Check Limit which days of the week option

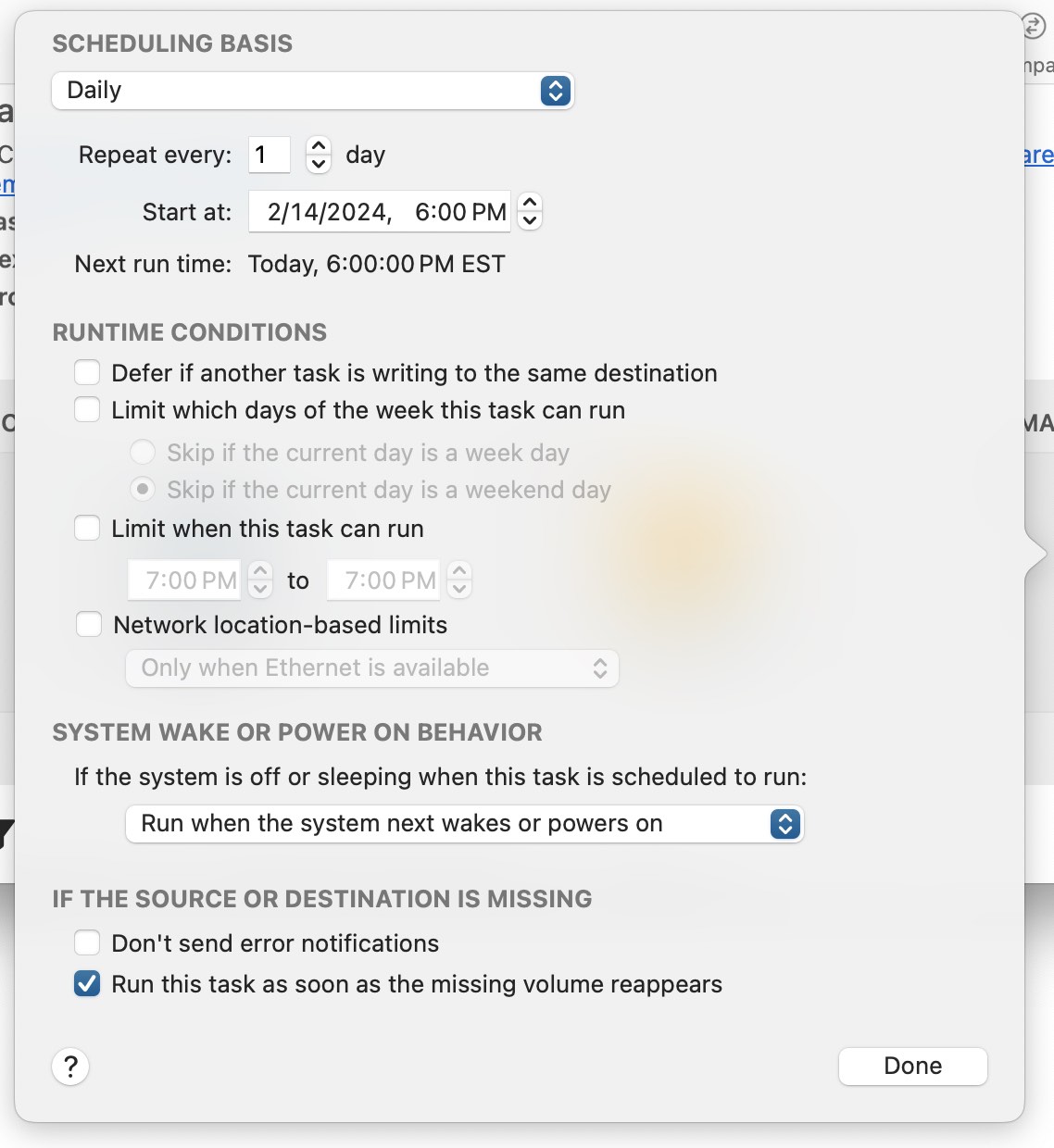coord(86,409)
